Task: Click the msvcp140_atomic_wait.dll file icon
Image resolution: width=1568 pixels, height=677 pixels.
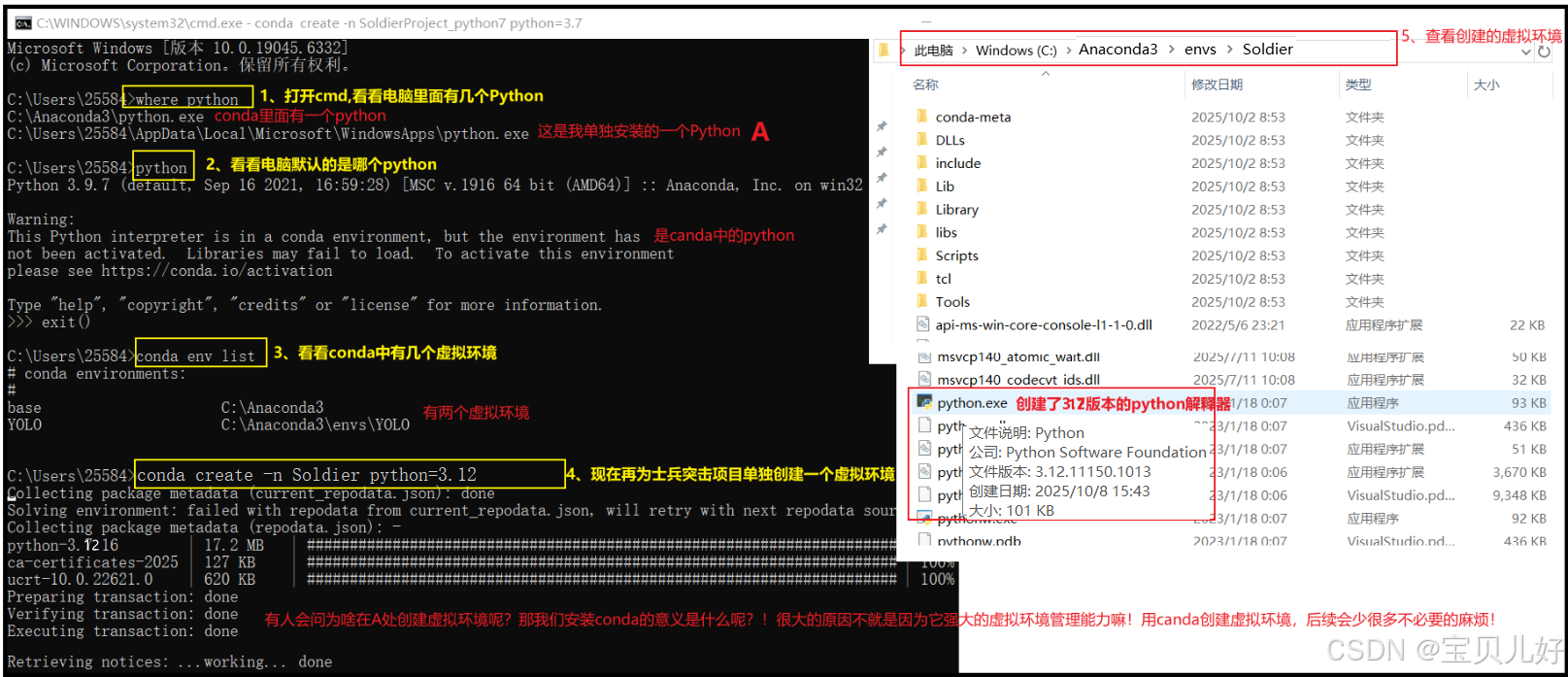Action: (x=925, y=356)
